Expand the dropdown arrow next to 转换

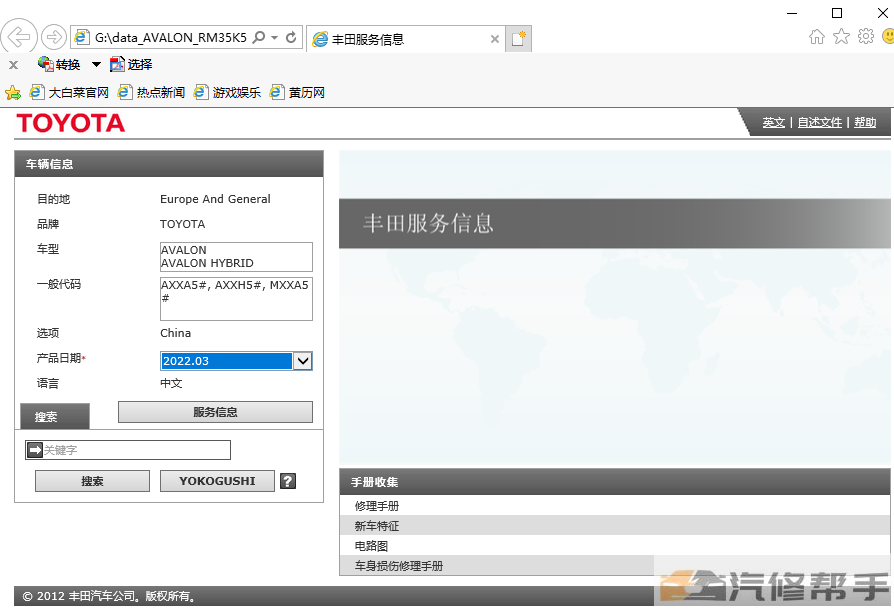96,64
